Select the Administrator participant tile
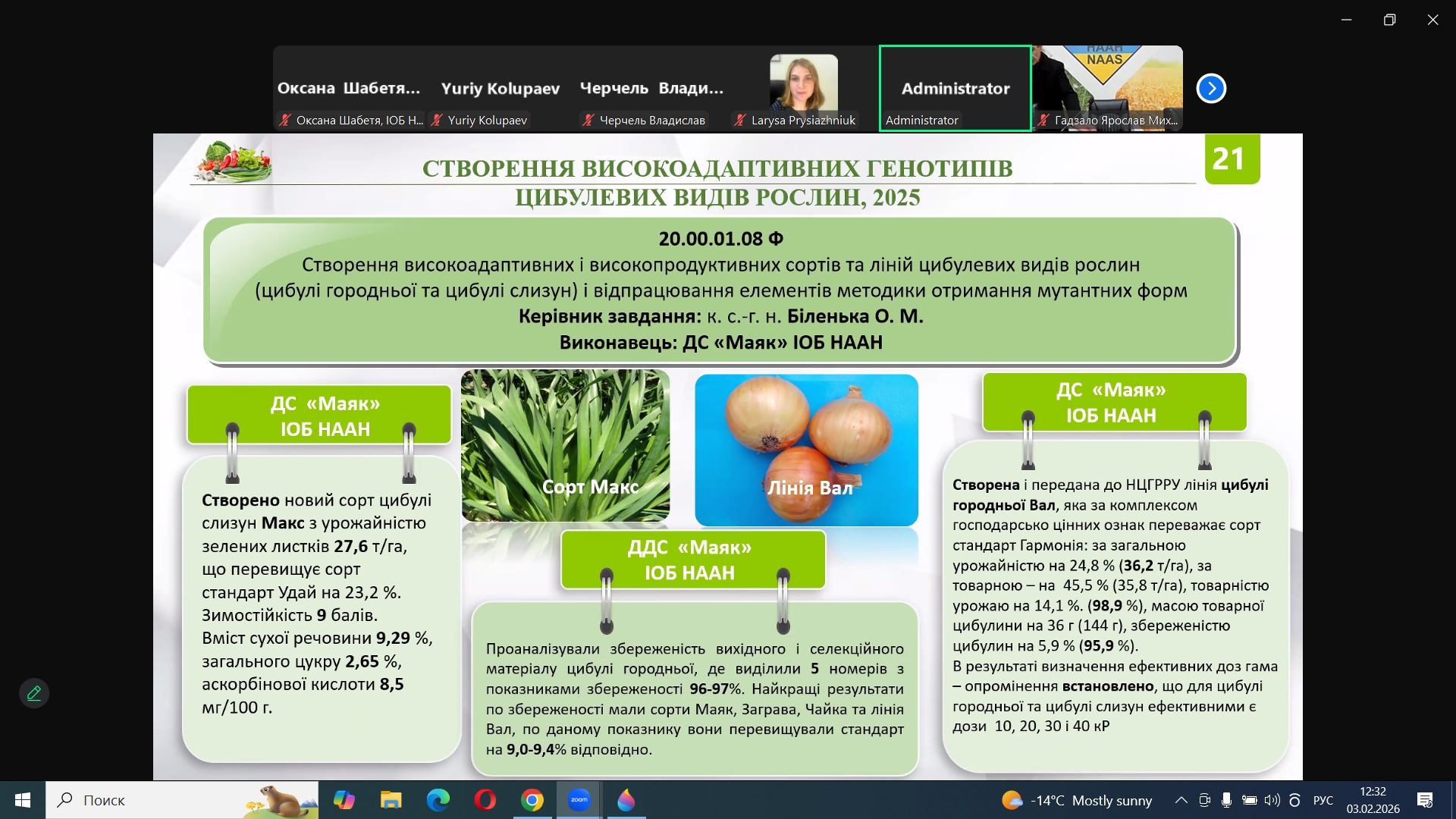 (x=955, y=89)
